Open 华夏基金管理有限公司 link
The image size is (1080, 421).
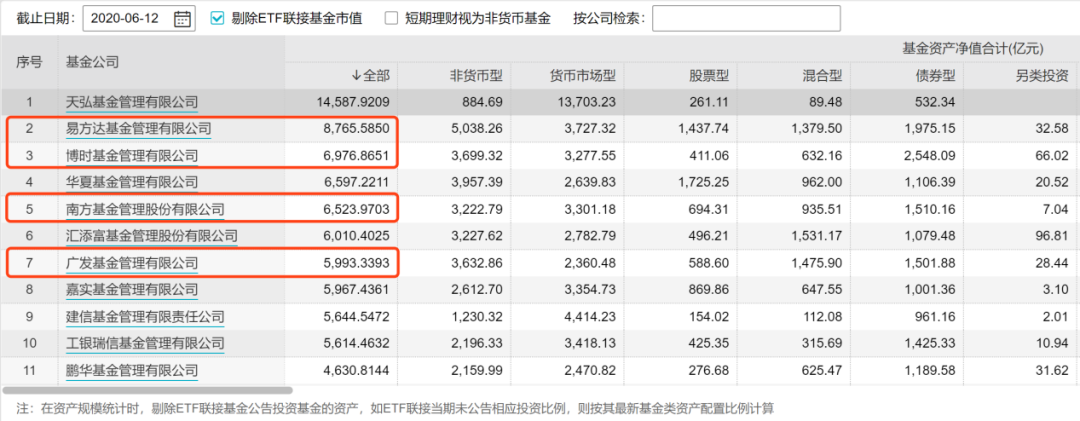[132, 183]
